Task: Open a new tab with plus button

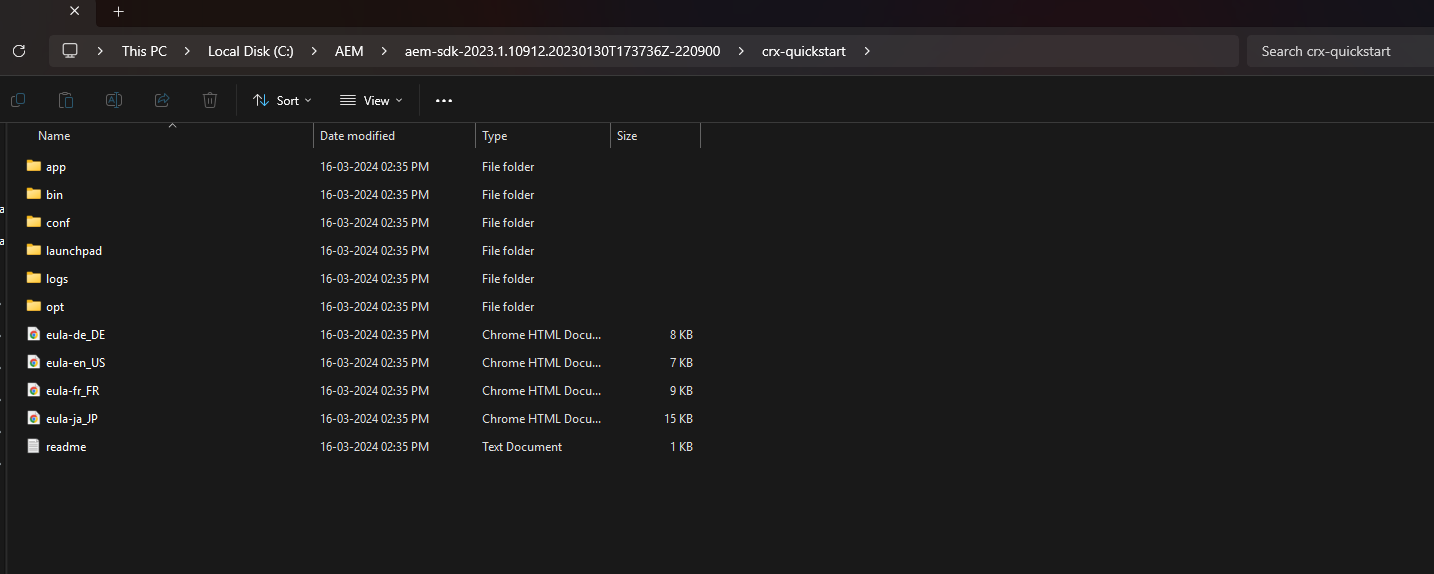Action: coord(118,12)
